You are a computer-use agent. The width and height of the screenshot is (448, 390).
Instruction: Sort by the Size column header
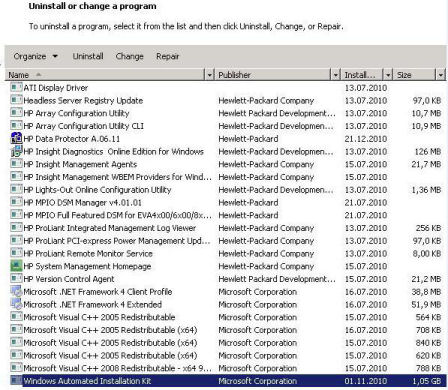(x=415, y=75)
